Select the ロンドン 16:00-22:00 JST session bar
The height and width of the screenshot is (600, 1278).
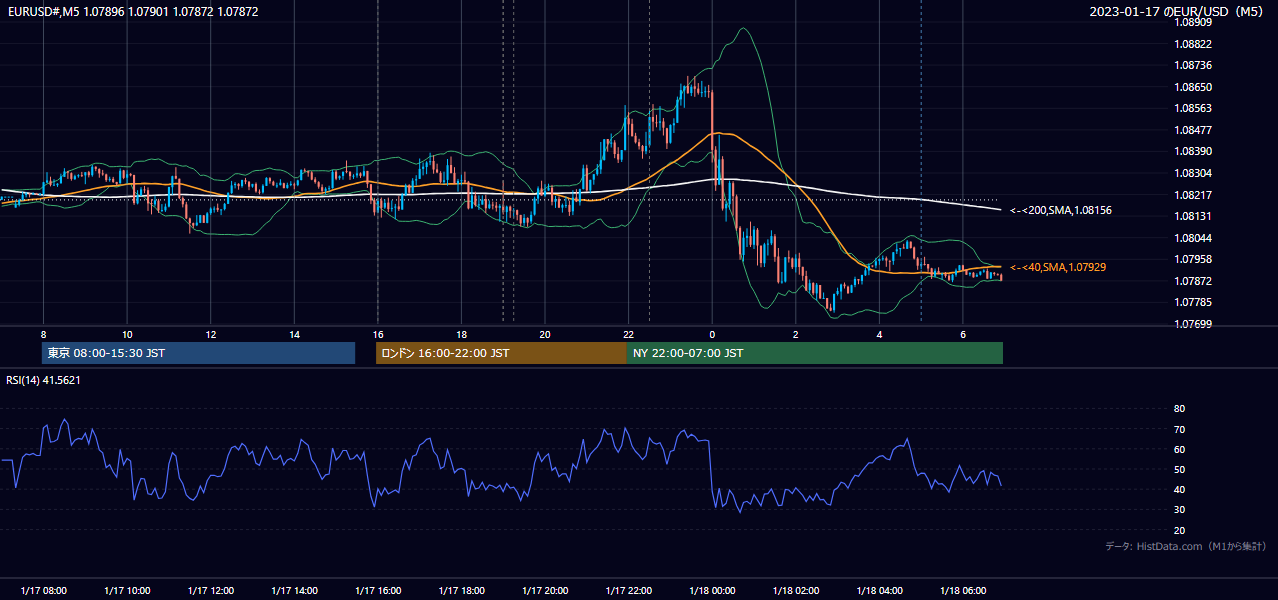[501, 353]
